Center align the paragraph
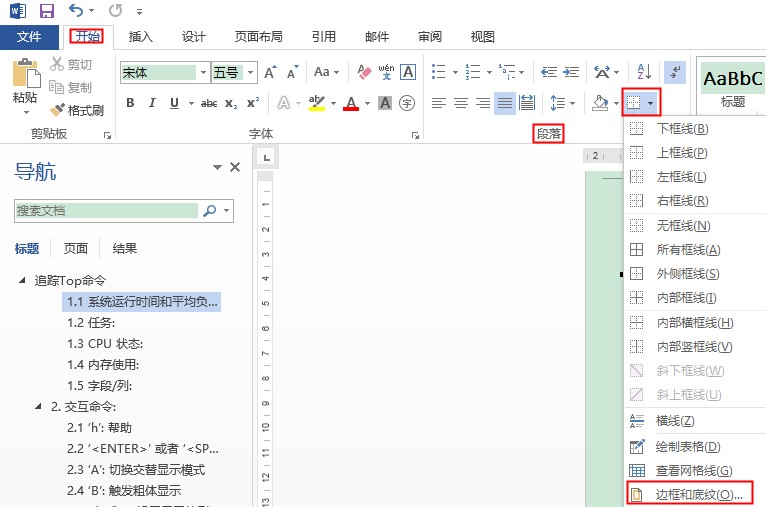Screen dimensions: 766x507 pyautogui.click(x=461, y=103)
